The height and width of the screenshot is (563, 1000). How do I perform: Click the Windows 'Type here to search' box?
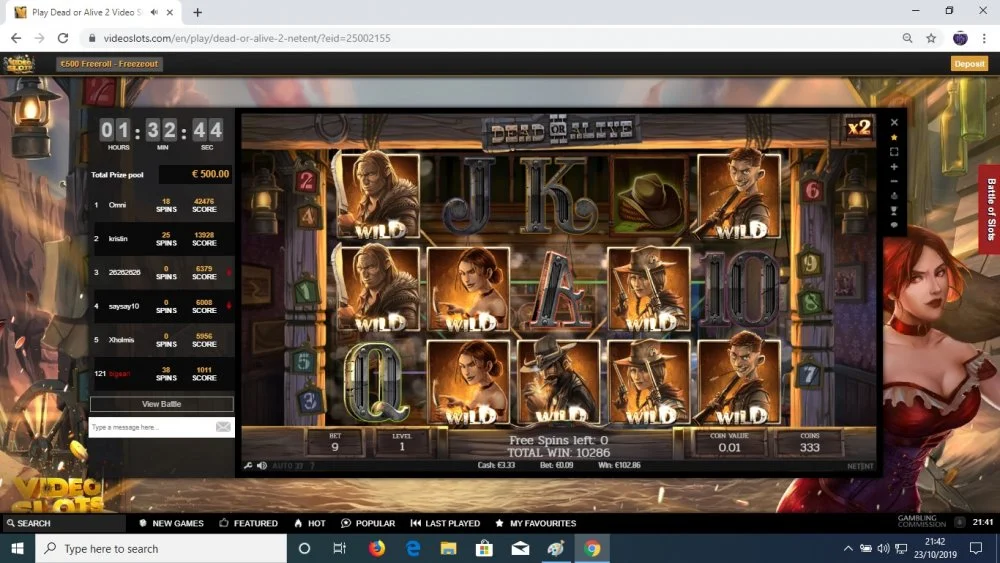[161, 548]
